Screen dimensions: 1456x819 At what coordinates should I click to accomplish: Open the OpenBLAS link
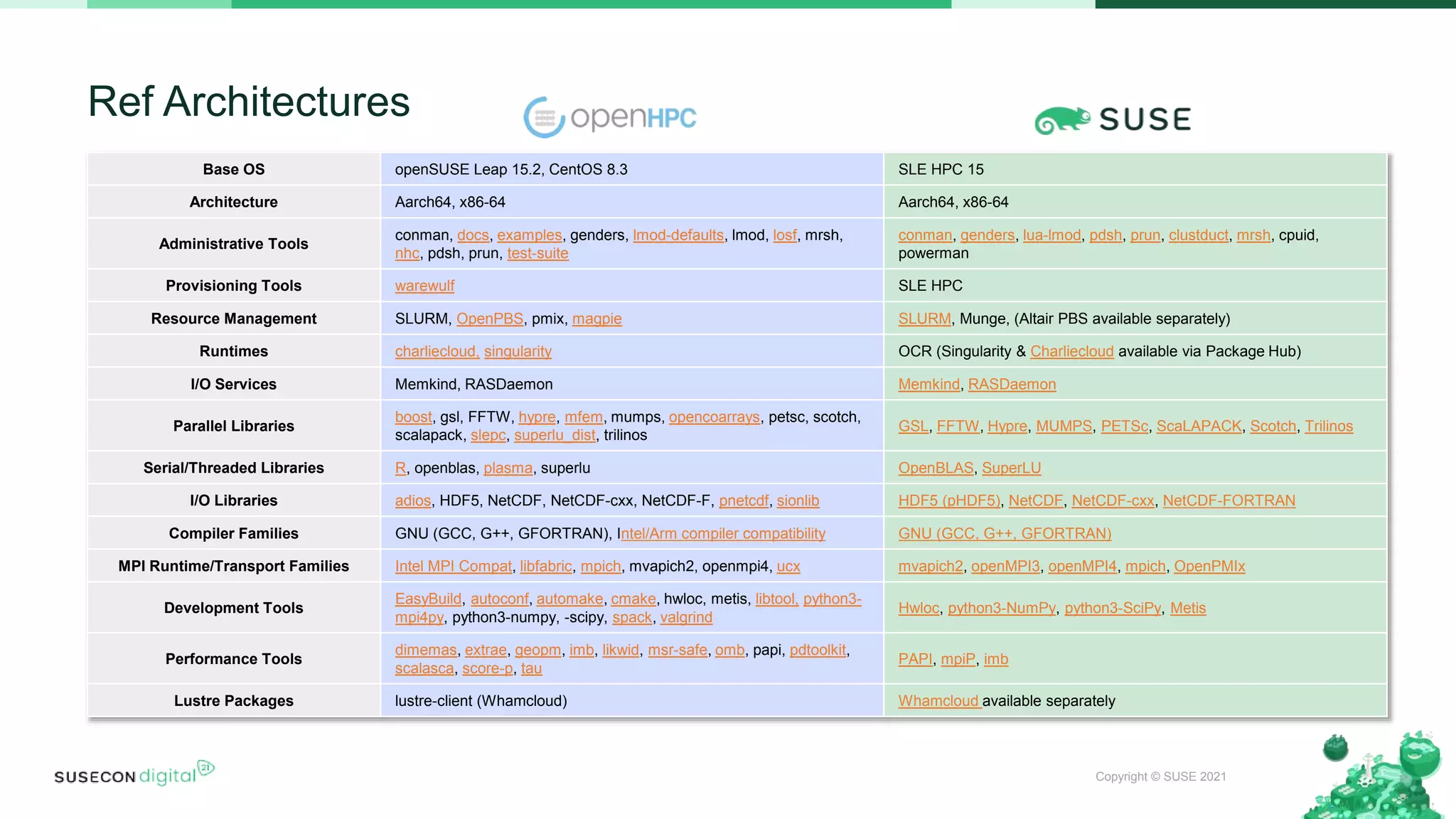936,468
